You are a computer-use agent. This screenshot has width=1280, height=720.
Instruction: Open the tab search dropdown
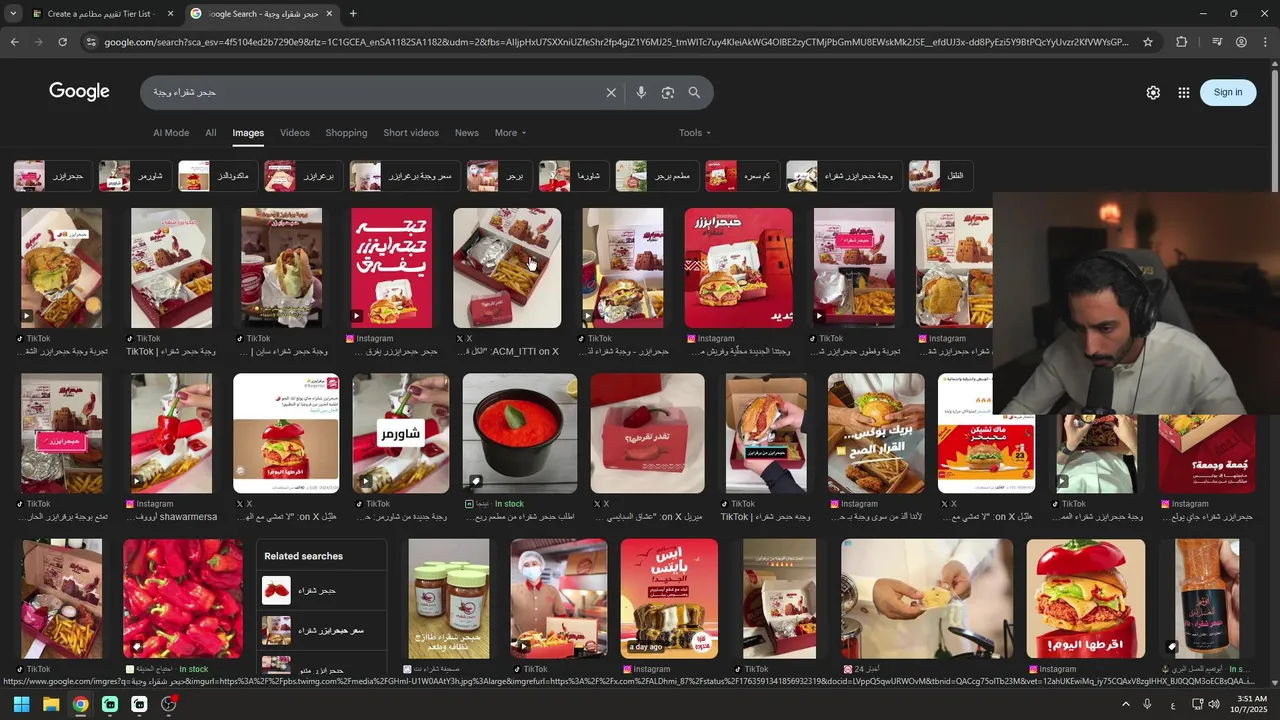(13, 14)
